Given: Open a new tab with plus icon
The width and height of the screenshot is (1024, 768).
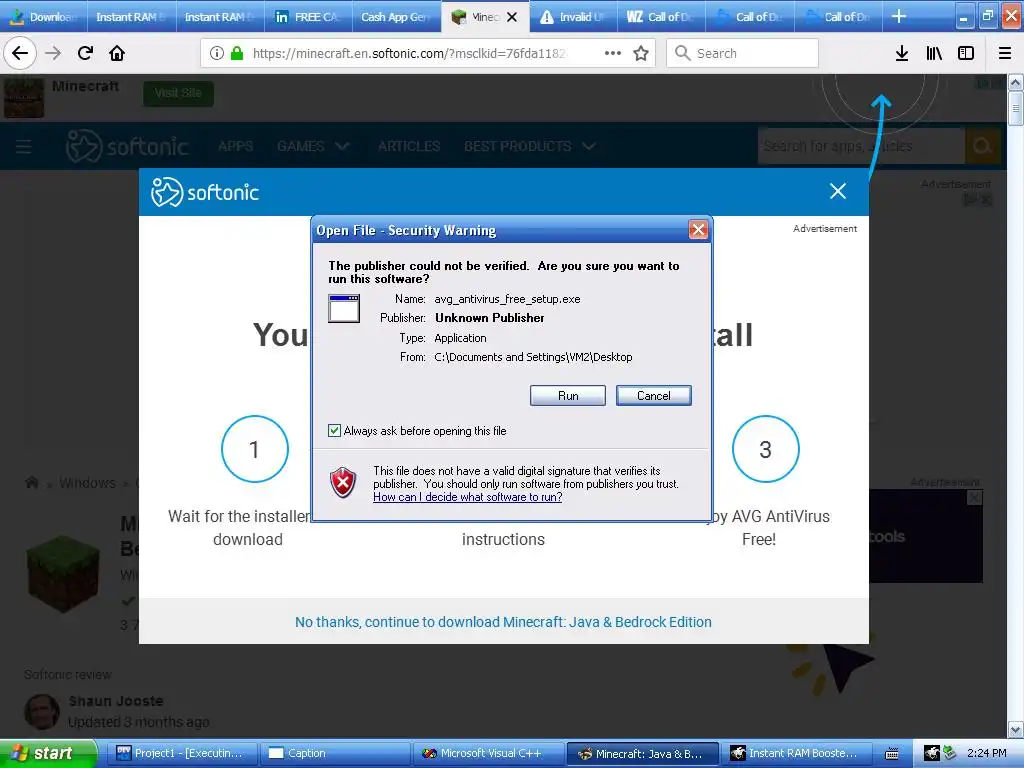Looking at the screenshot, I should pos(899,16).
